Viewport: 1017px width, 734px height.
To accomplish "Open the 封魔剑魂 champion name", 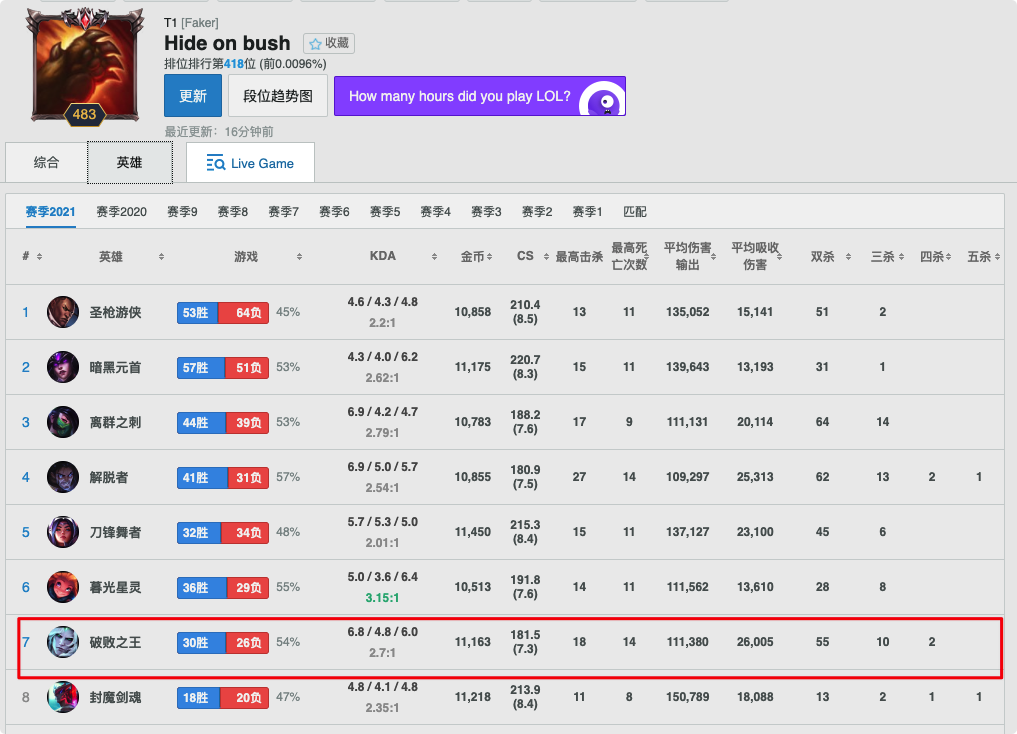I will pyautogui.click(x=115, y=698).
